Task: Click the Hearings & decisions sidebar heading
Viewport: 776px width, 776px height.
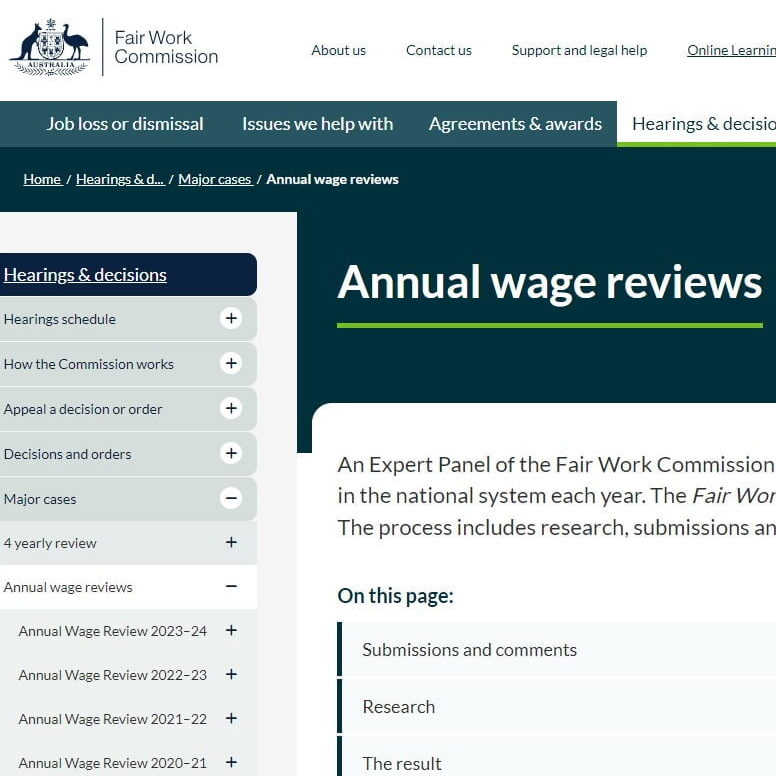Action: pyautogui.click(x=85, y=275)
